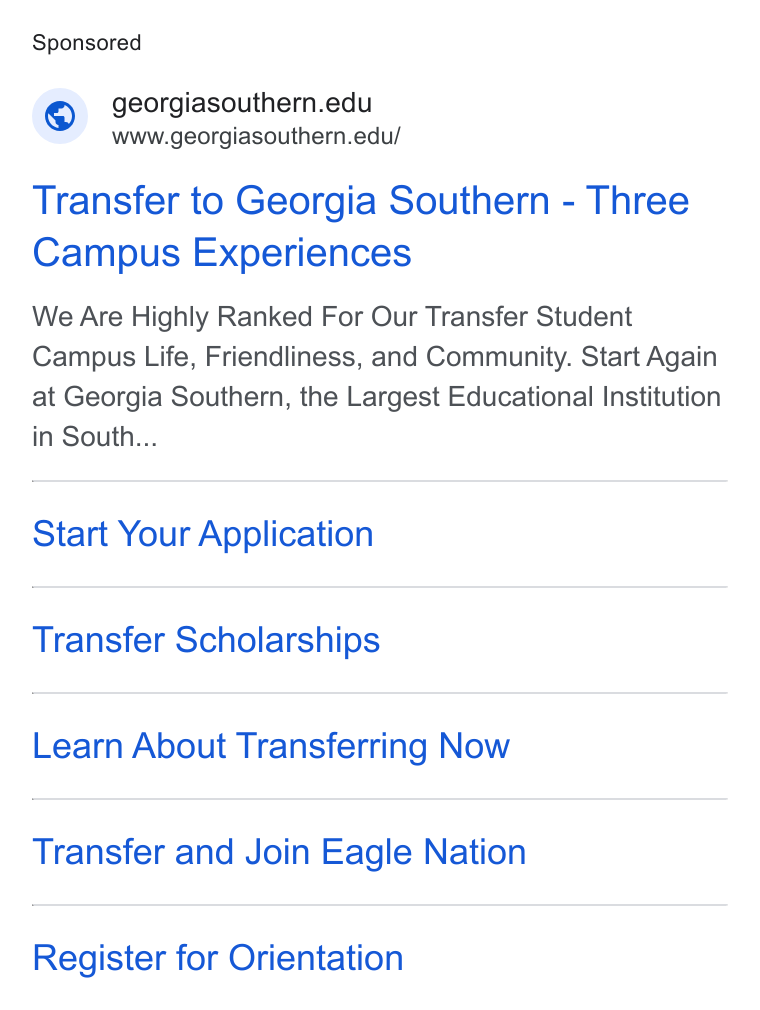Screen dimensions: 760x1010
Task: Visit Transfer and Join Eagle Nation
Action: click(x=280, y=852)
